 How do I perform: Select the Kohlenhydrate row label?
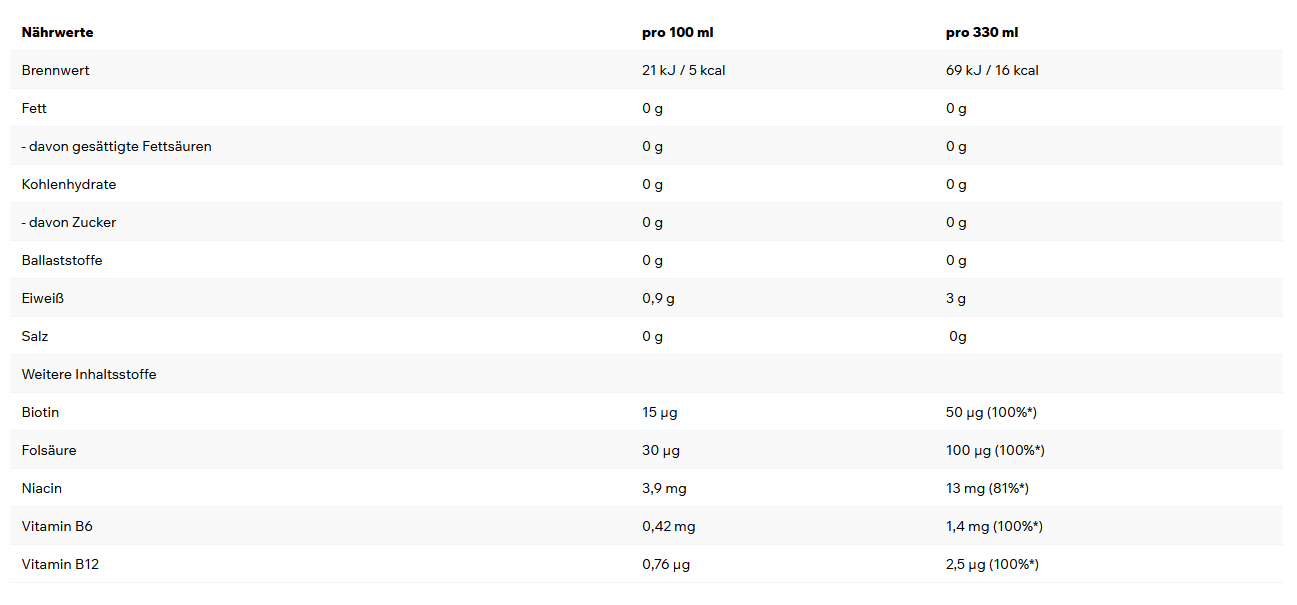[x=69, y=185]
